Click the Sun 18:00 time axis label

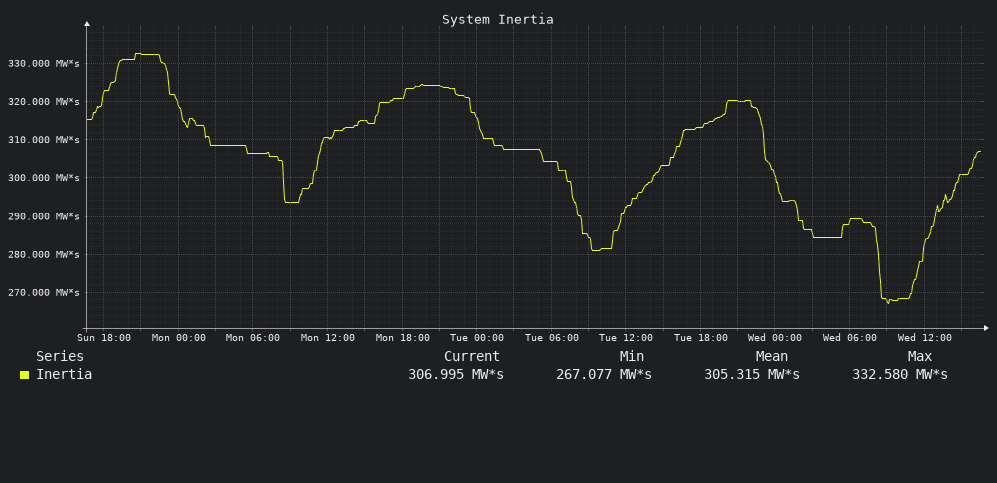click(104, 337)
